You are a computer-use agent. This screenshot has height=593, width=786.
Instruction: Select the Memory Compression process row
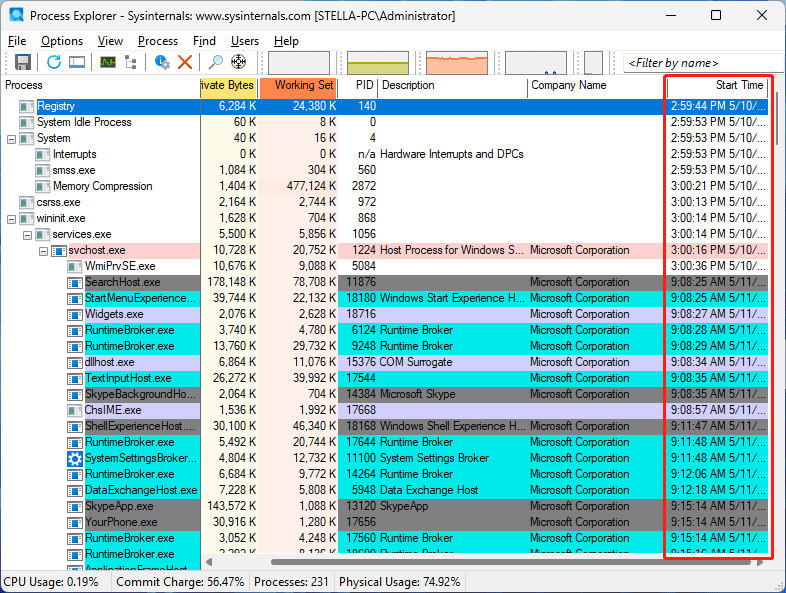click(x=383, y=186)
